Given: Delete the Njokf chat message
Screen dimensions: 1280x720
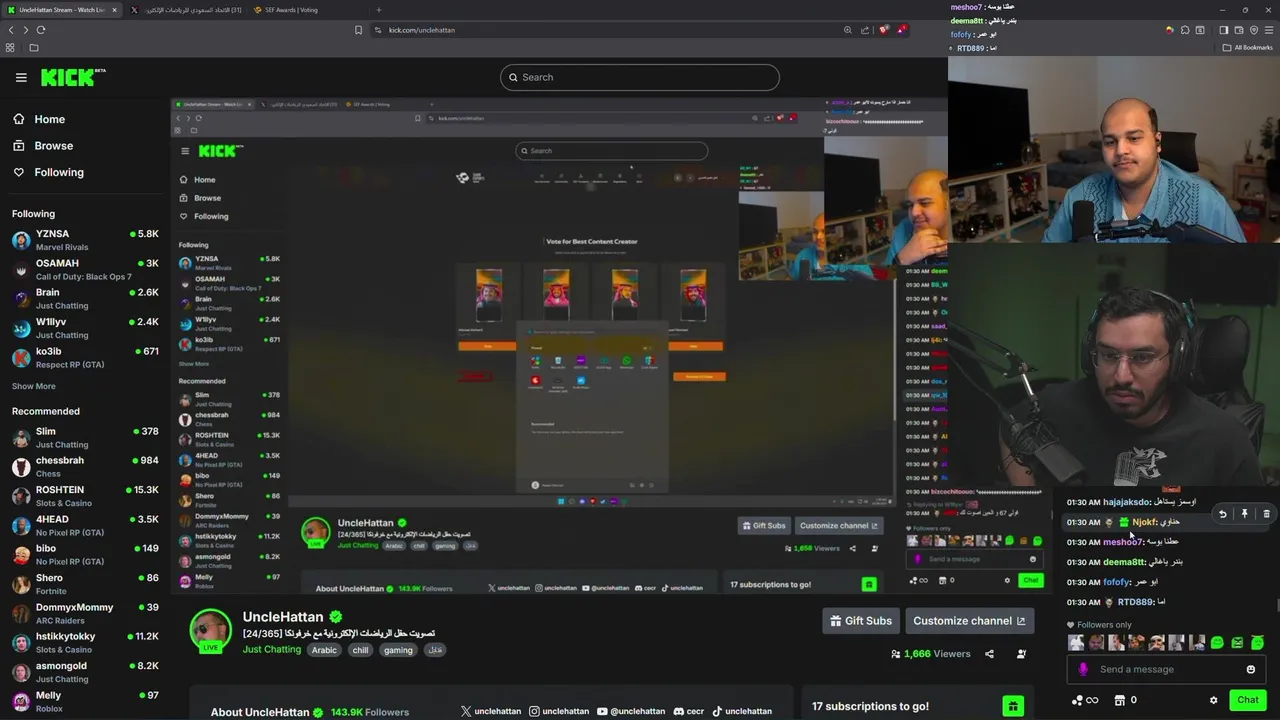Looking at the screenshot, I should pyautogui.click(x=1266, y=514).
